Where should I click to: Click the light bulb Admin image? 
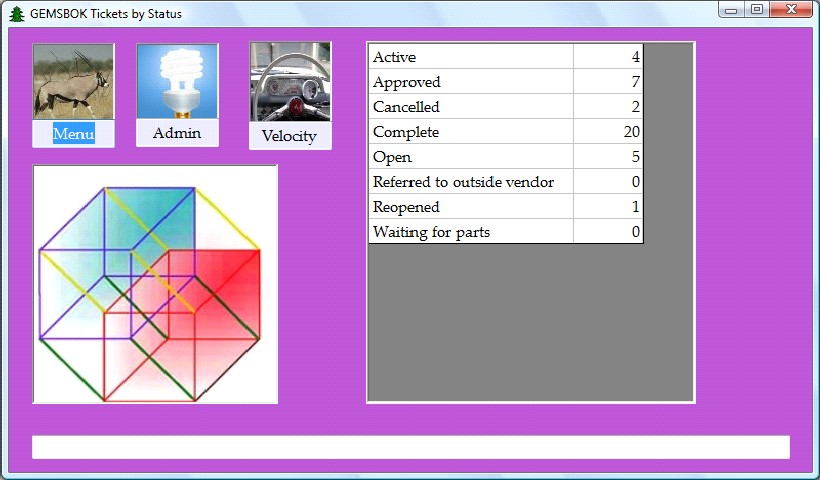point(177,81)
